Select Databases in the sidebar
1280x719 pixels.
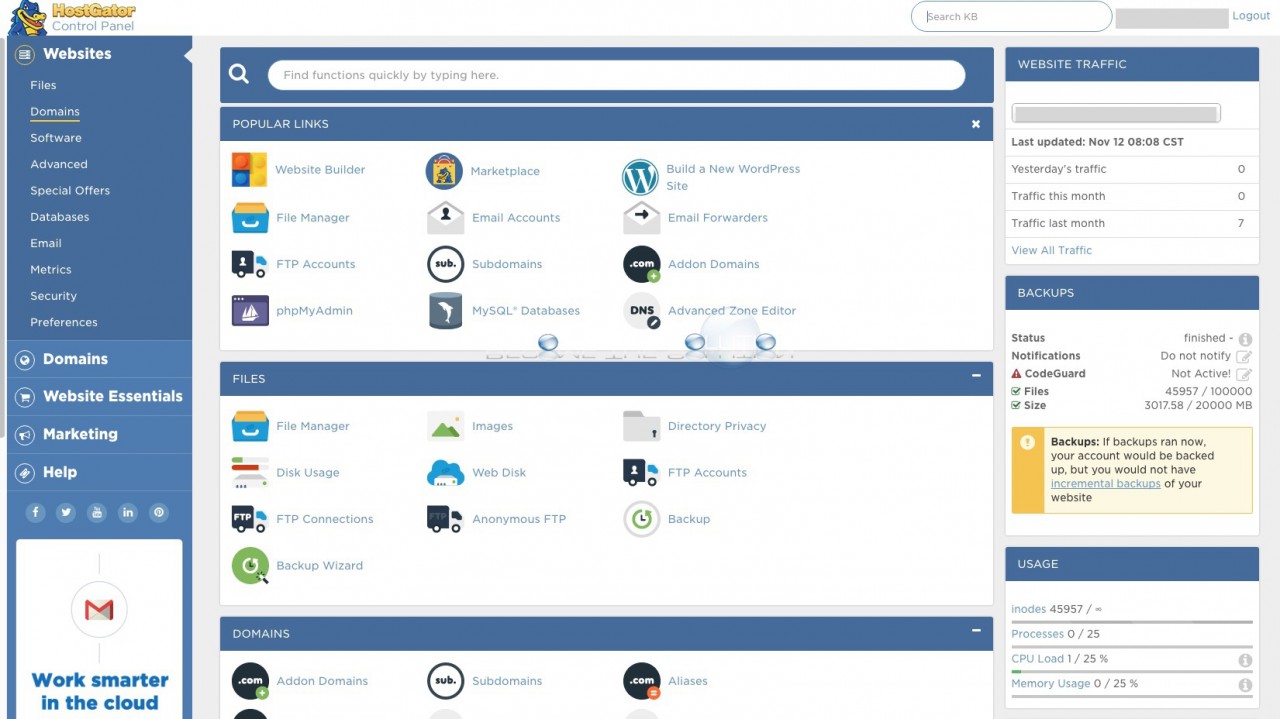tap(60, 217)
